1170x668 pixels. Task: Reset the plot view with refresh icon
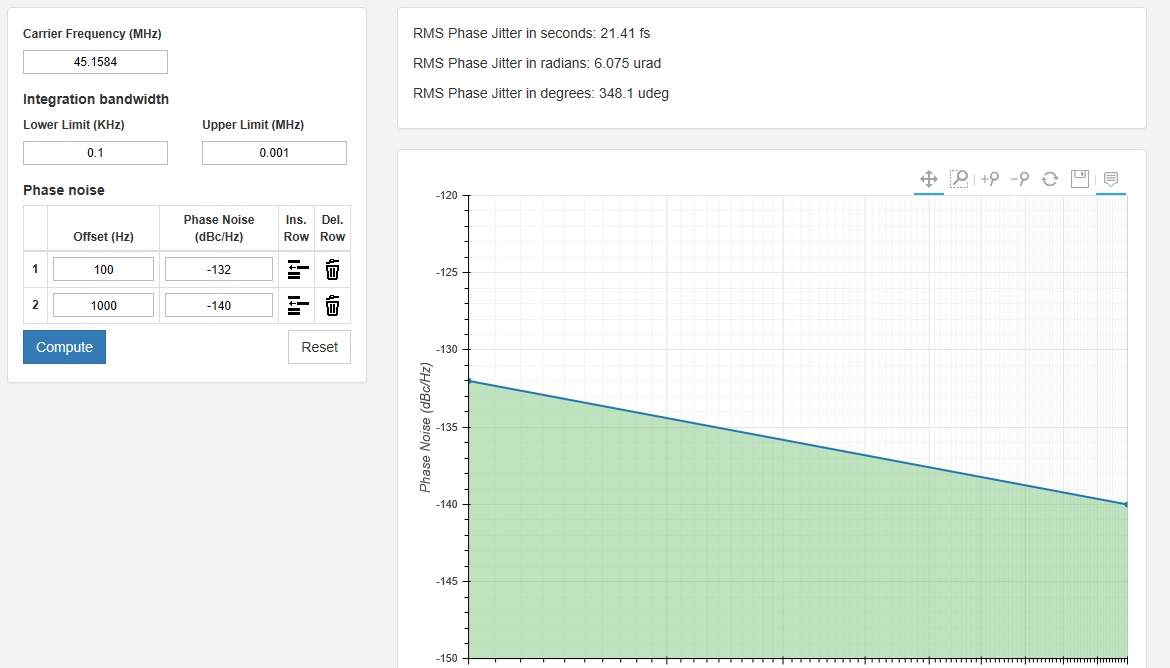pos(1050,179)
